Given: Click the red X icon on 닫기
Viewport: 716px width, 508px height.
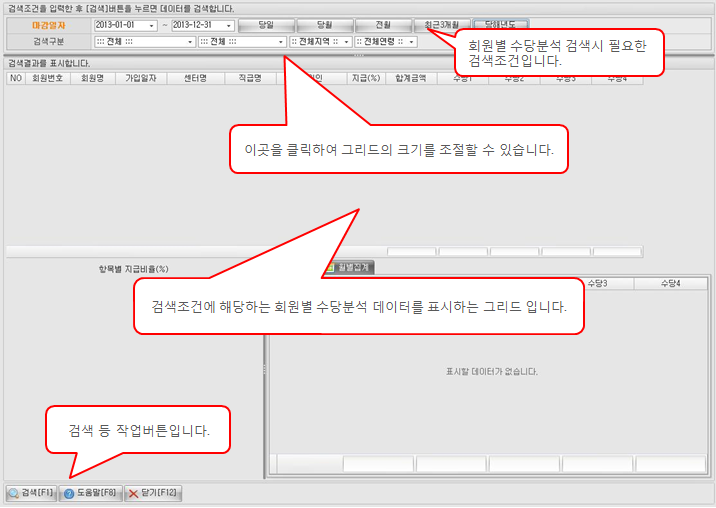Looking at the screenshot, I should (133, 494).
